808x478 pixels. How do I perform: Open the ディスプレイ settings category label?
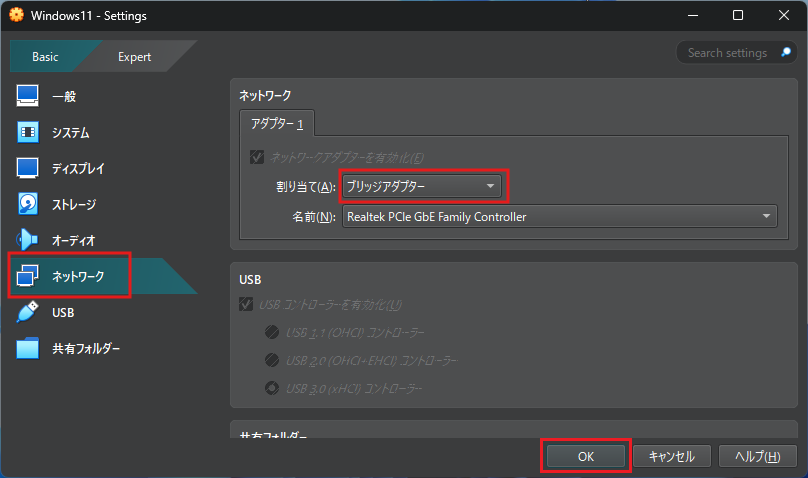click(78, 168)
